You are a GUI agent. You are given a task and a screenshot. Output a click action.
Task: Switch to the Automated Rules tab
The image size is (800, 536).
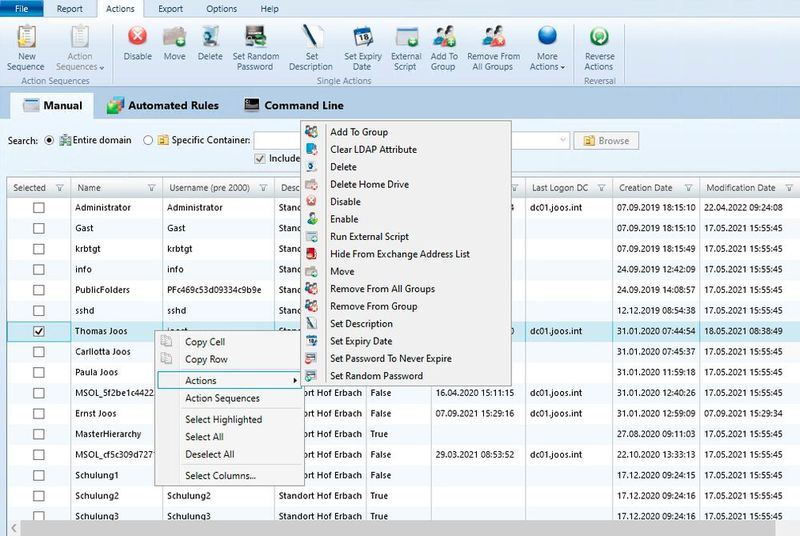click(x=163, y=105)
